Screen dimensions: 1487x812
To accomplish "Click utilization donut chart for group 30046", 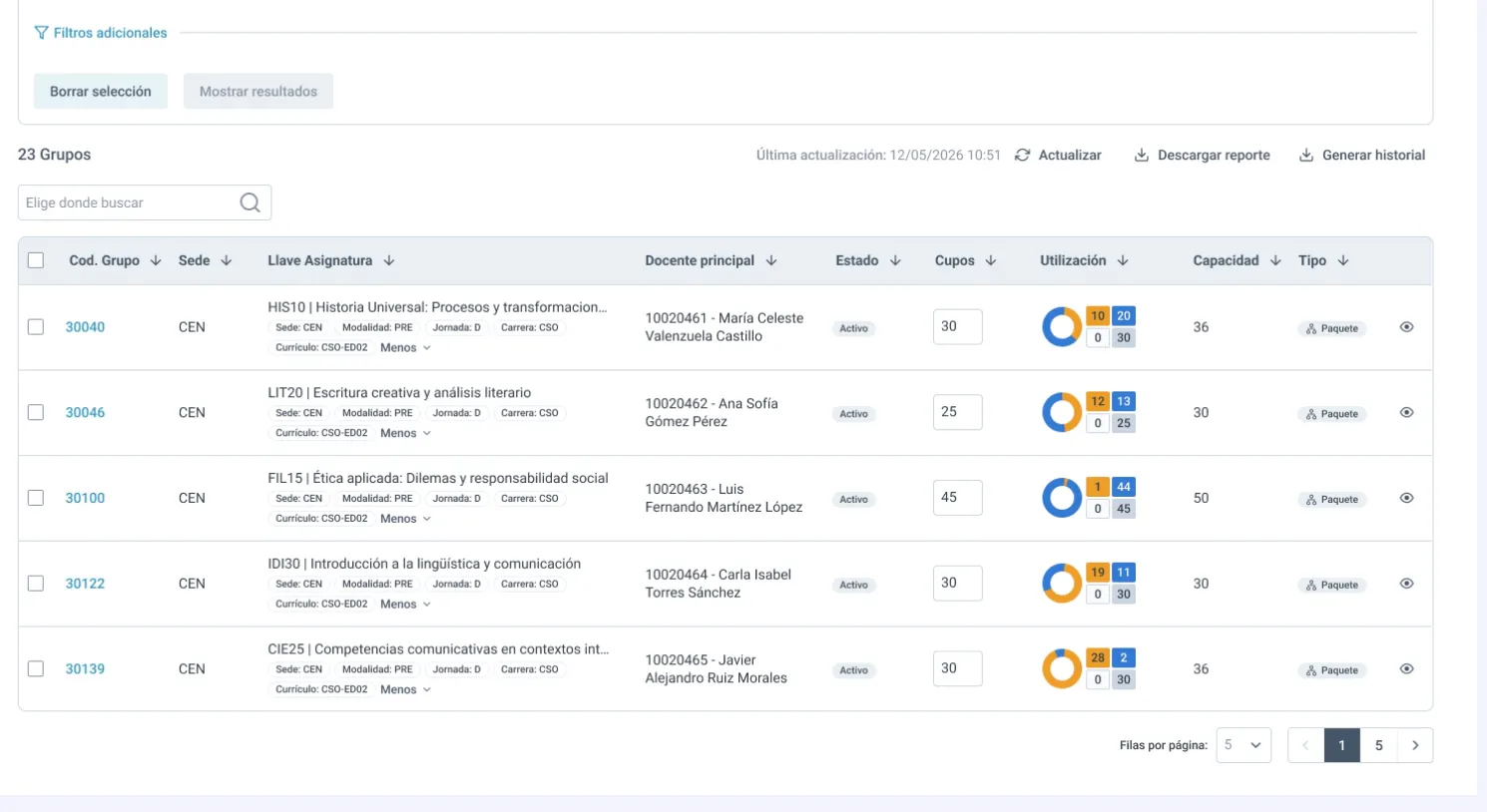I will click(1062, 412).
